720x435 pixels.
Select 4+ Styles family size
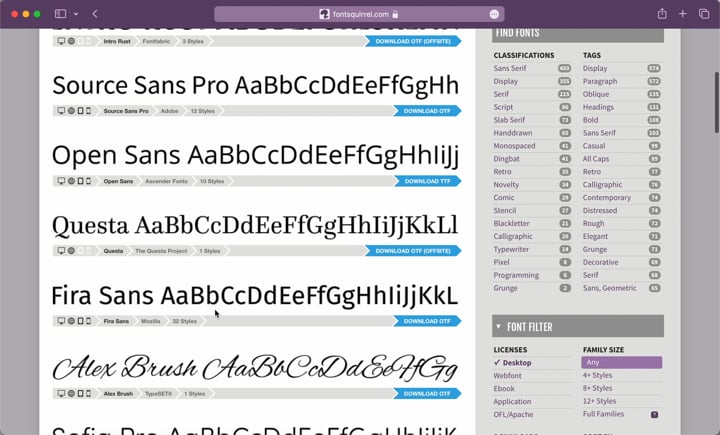(x=597, y=375)
